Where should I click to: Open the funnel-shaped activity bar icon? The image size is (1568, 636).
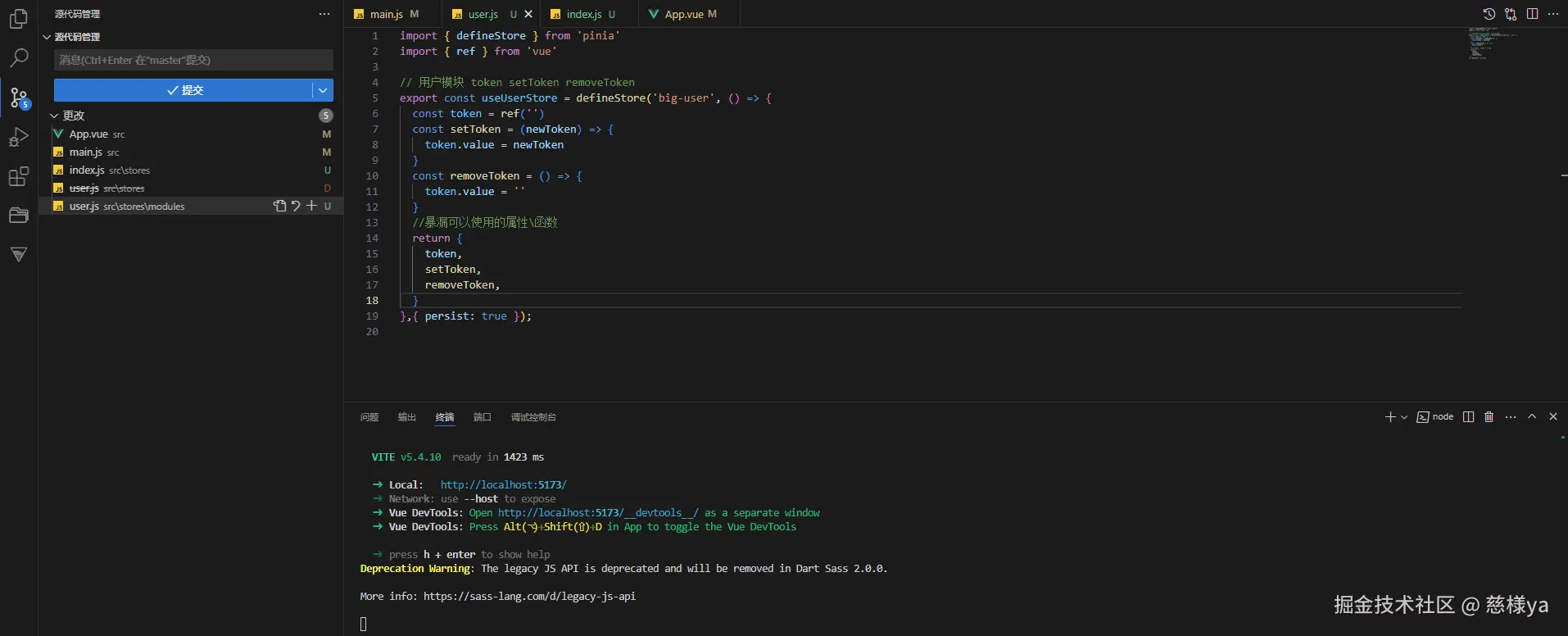pyautogui.click(x=18, y=255)
